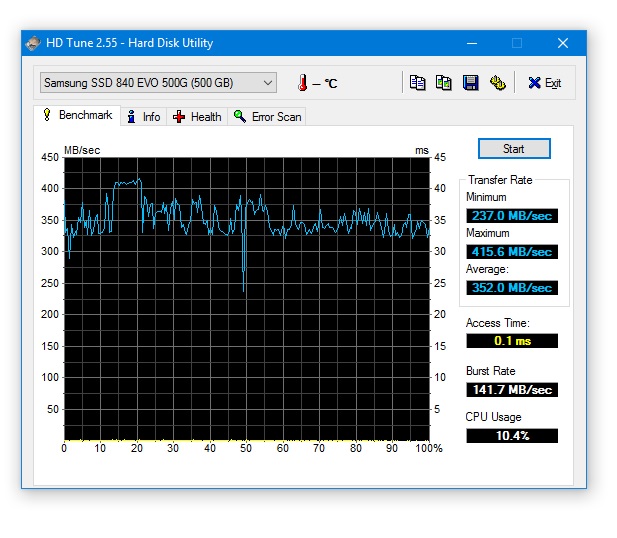The image size is (617, 538).
Task: Click the Access Time value 0.1 ms
Action: (512, 341)
